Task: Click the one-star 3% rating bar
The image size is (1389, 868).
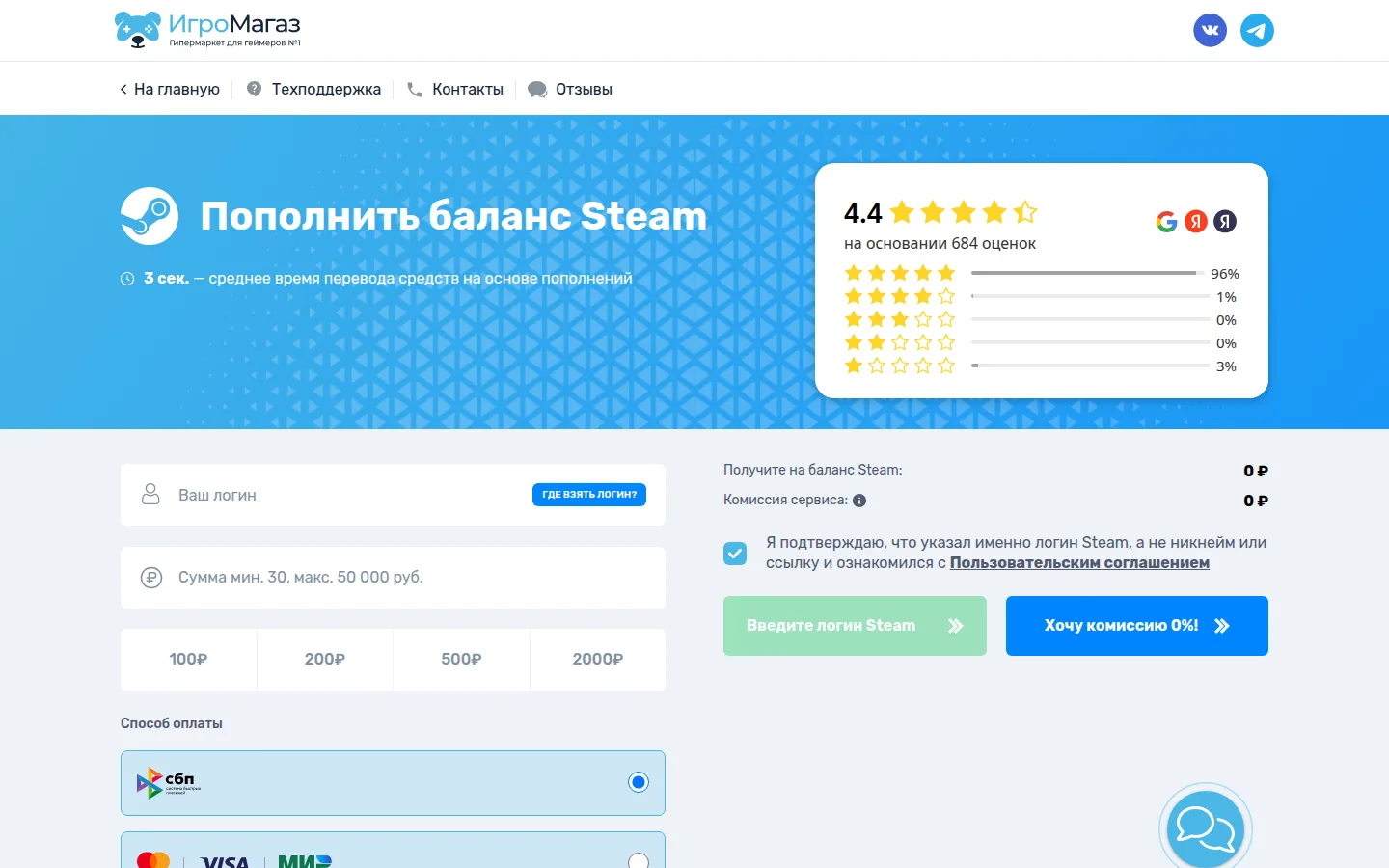Action: (1090, 366)
